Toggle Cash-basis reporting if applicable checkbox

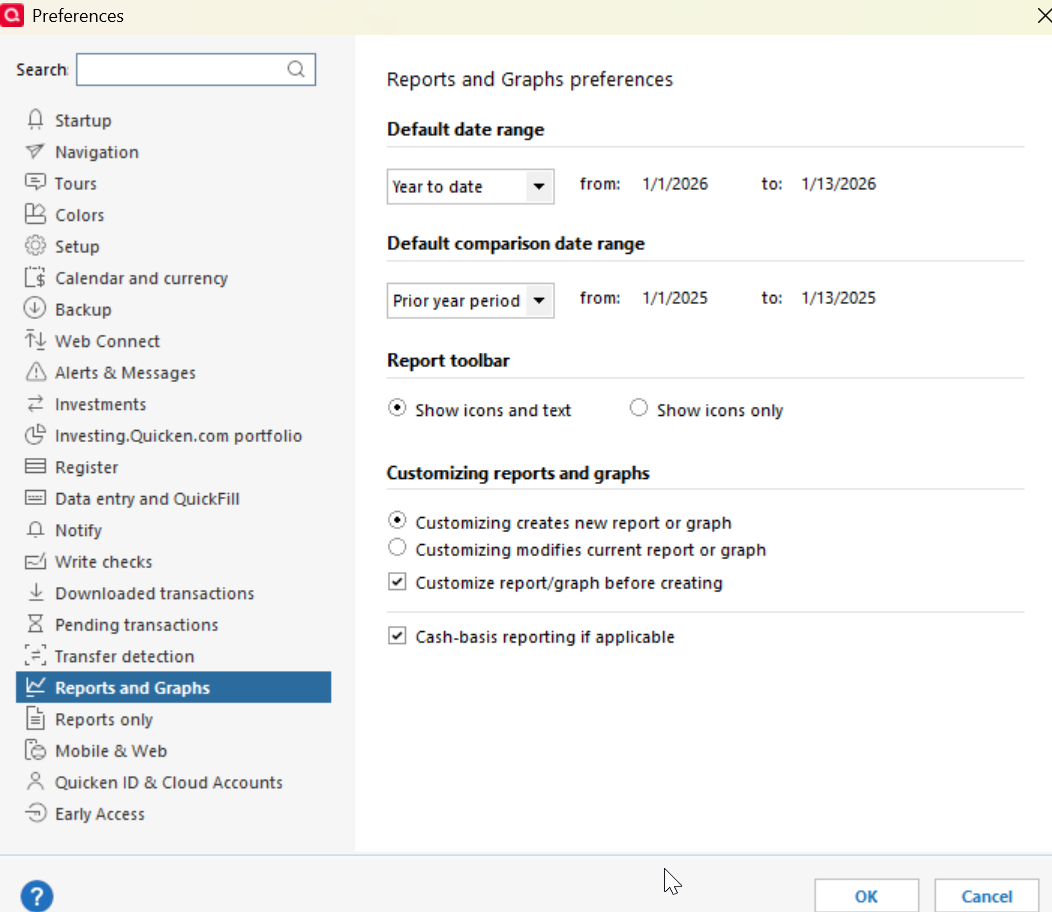click(x=397, y=635)
